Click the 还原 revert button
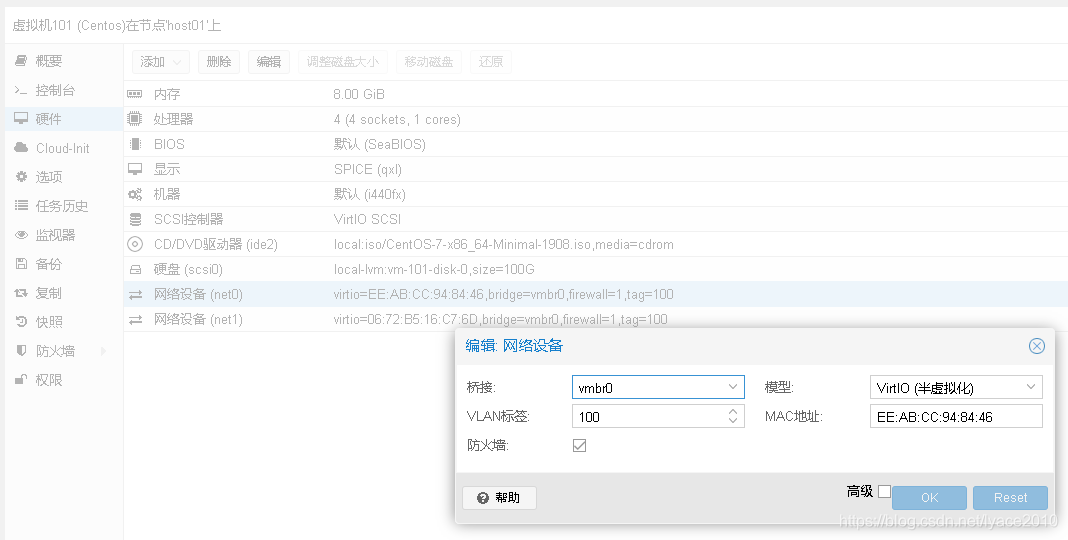Image resolution: width=1068 pixels, height=540 pixels. pyautogui.click(x=490, y=62)
